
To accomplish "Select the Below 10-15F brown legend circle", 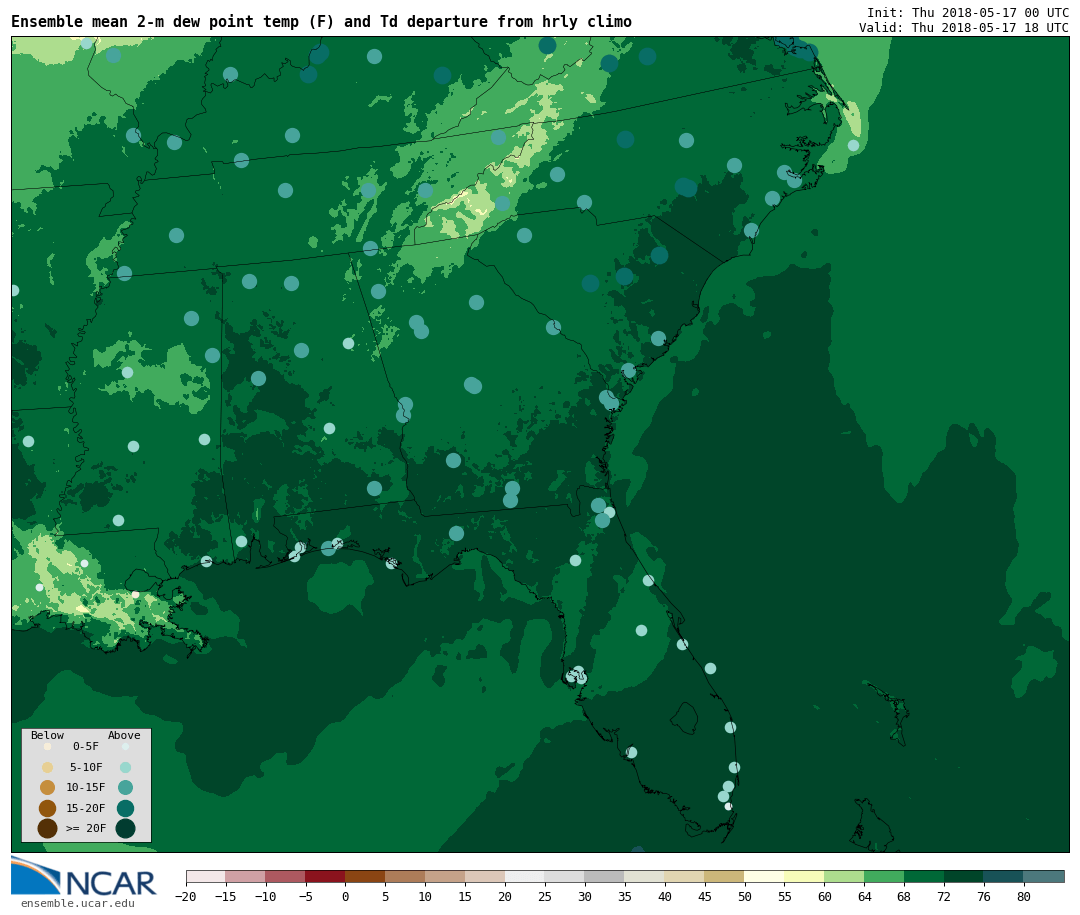I will (x=48, y=787).
